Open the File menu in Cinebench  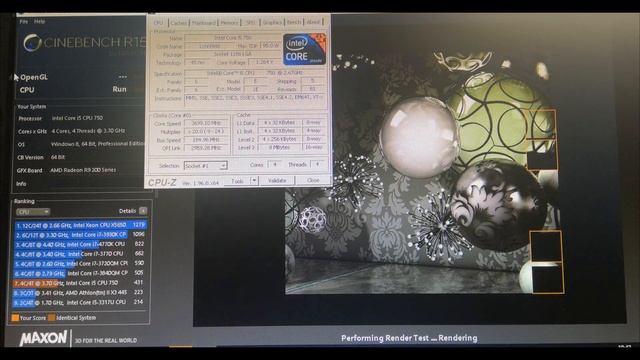click(24, 21)
